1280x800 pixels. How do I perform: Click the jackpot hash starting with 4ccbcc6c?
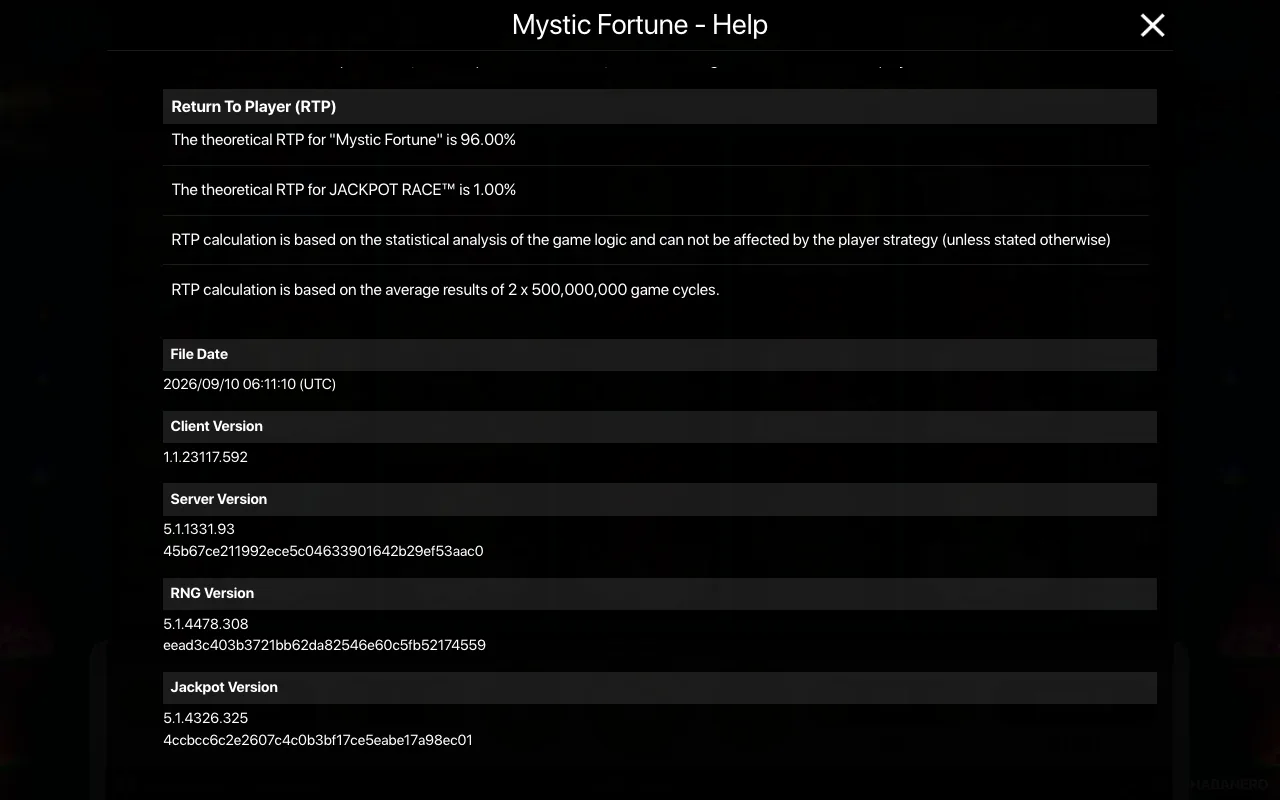[x=318, y=740]
